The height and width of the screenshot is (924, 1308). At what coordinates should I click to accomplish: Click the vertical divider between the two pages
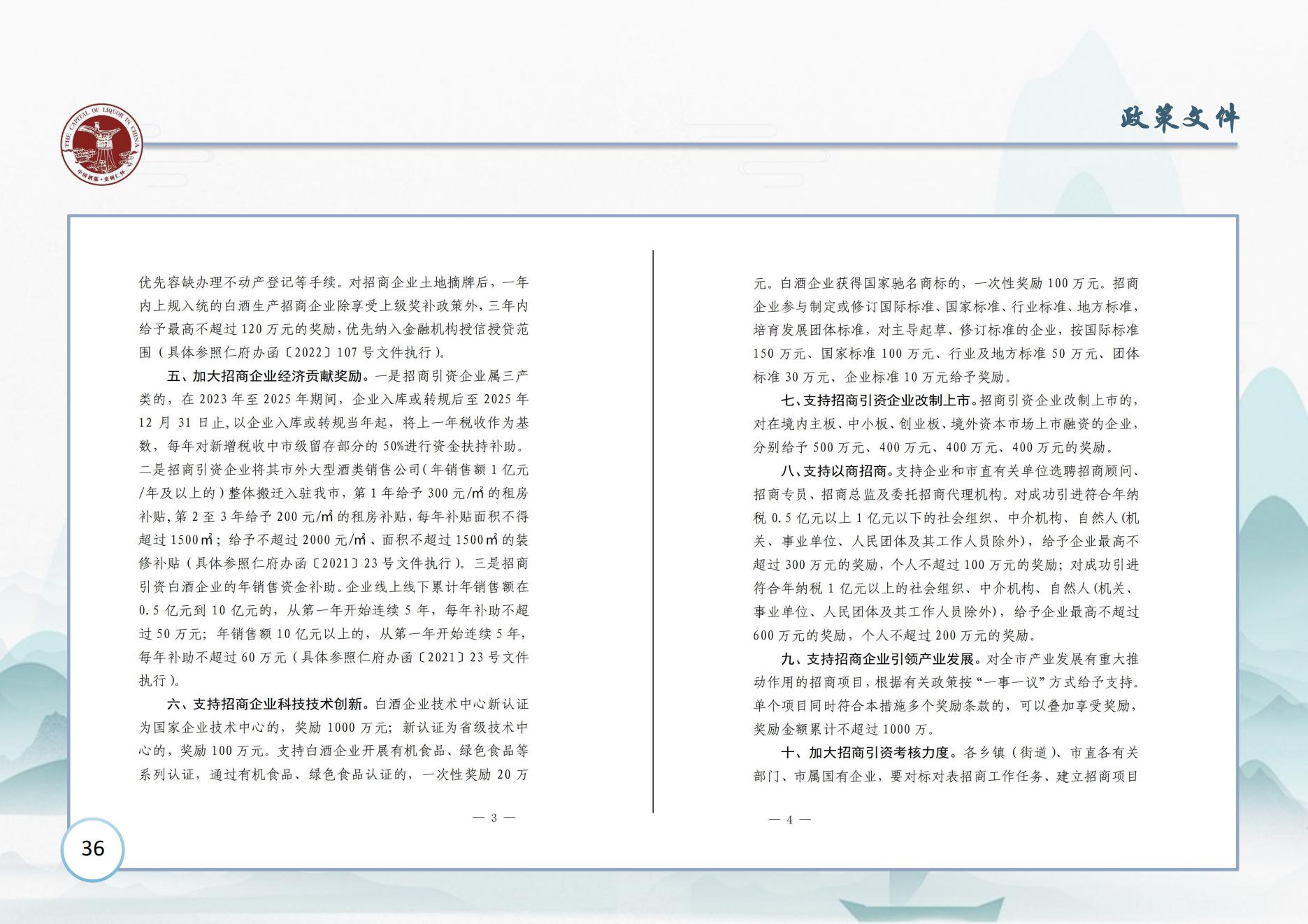click(x=653, y=531)
